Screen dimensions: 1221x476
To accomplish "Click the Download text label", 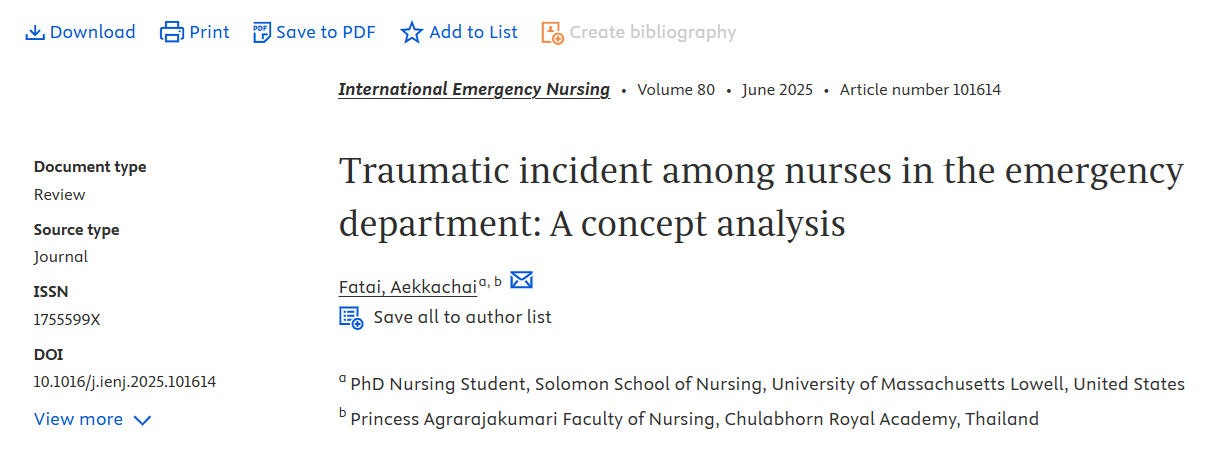I will 93,32.
